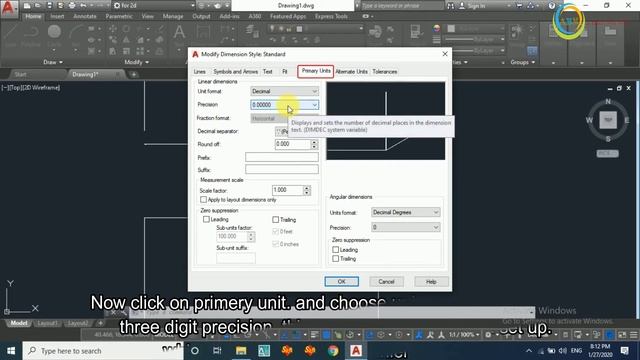Expand the Draw panel flyout
This screenshot has height=360, width=640.
pos(53,62)
